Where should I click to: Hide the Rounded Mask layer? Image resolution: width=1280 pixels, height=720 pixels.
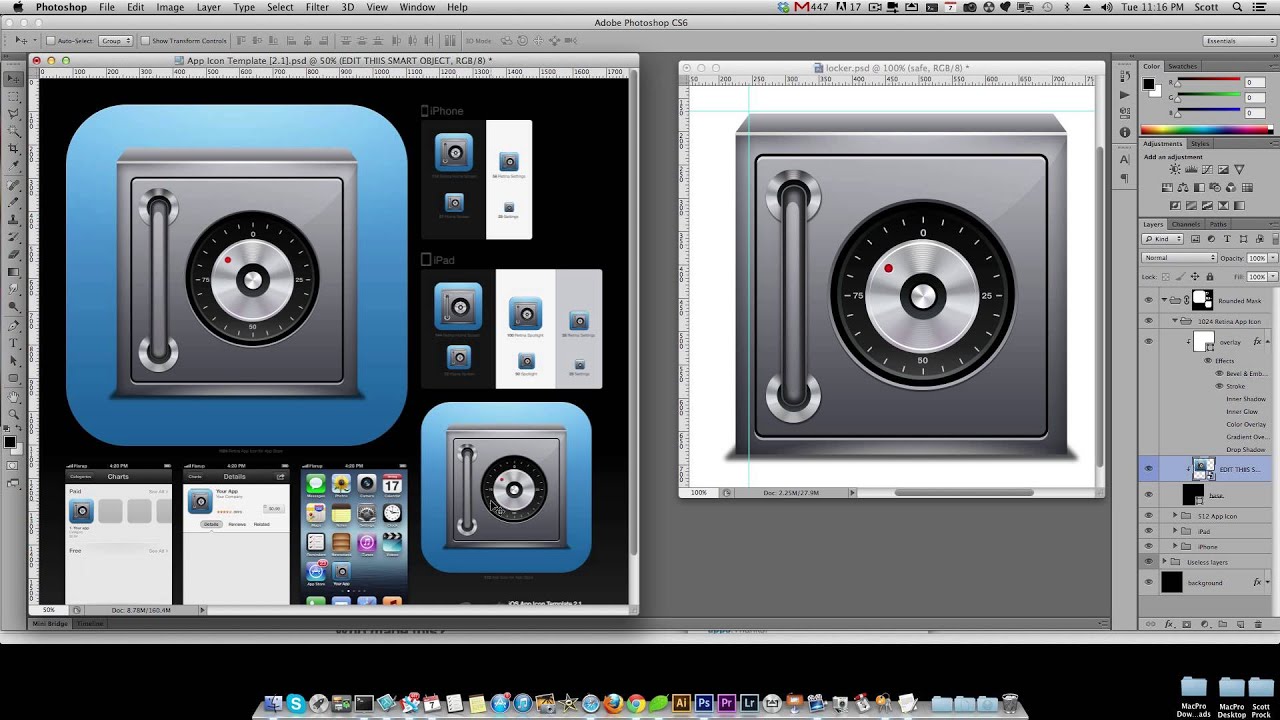(1148, 301)
